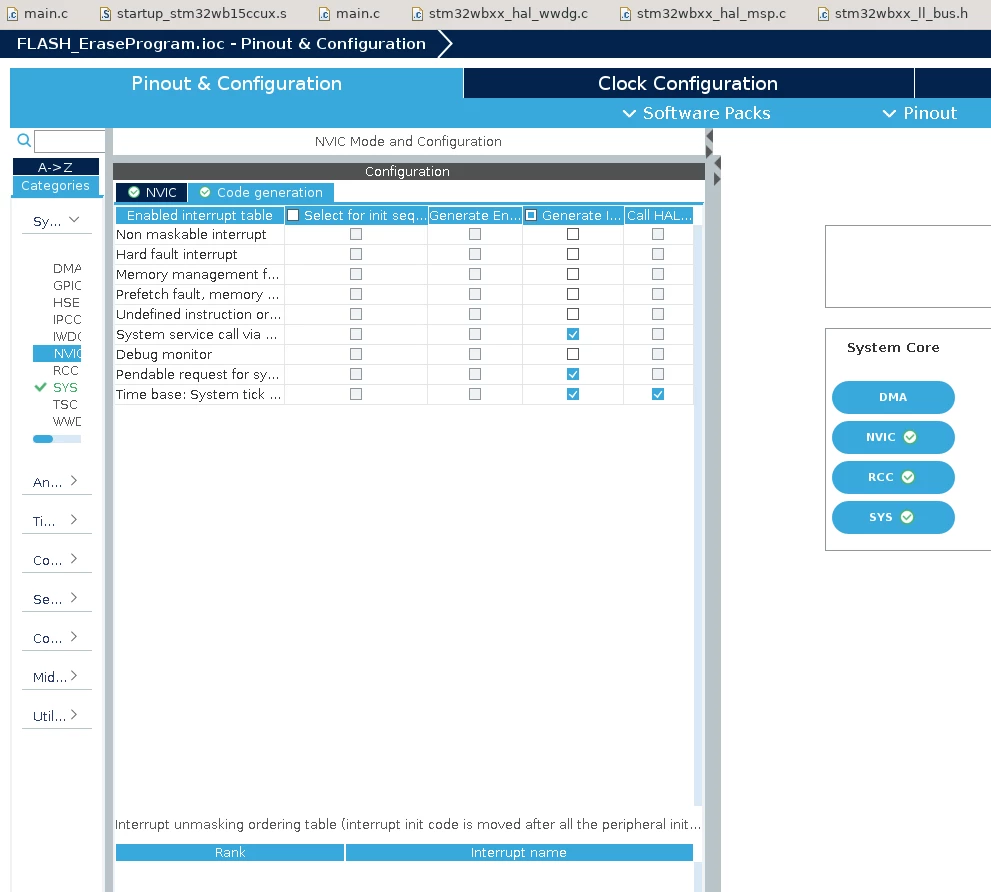Select HSEM in the System Core list

pyautogui.click(x=66, y=302)
